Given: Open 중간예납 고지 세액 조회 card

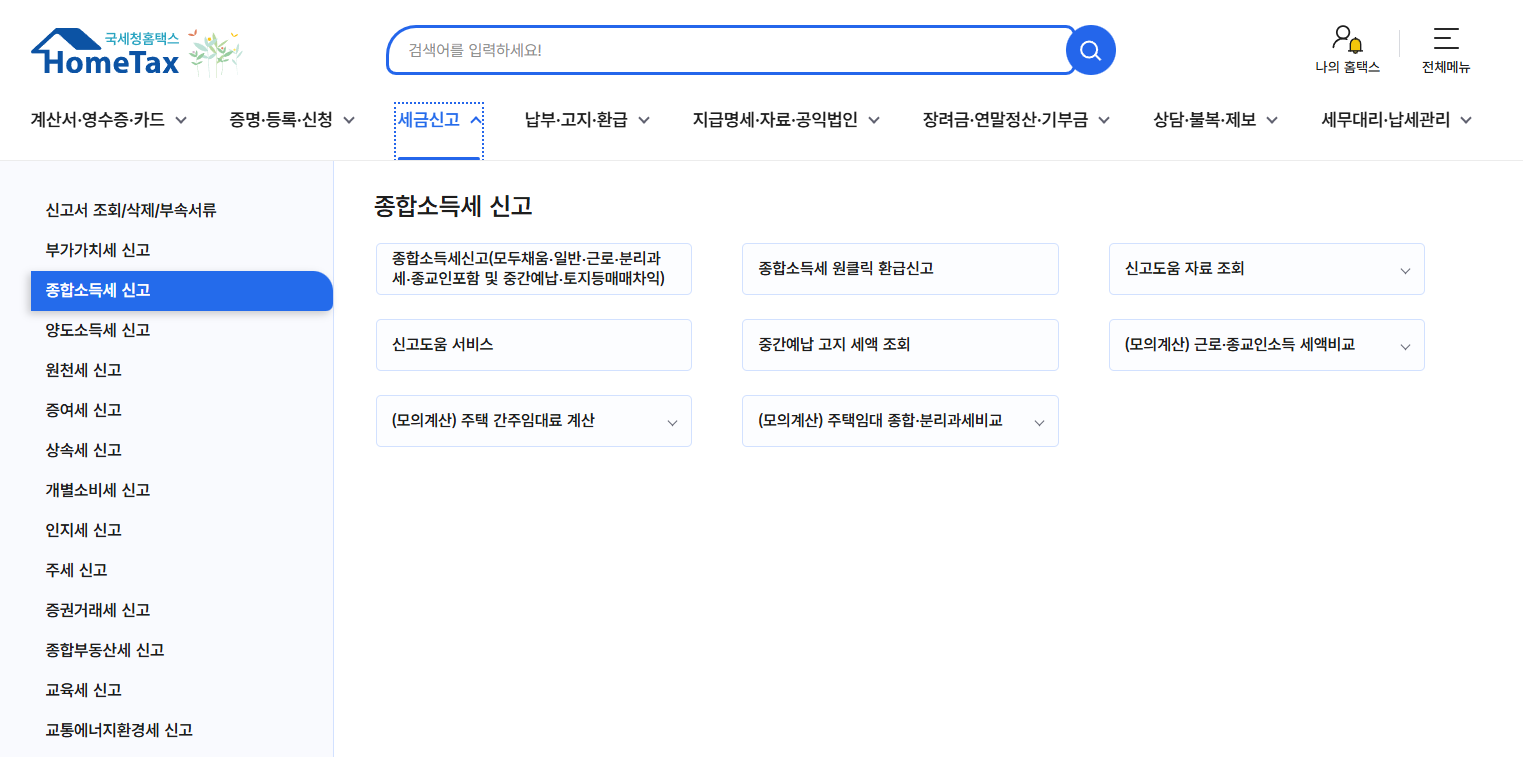Looking at the screenshot, I should [899, 344].
